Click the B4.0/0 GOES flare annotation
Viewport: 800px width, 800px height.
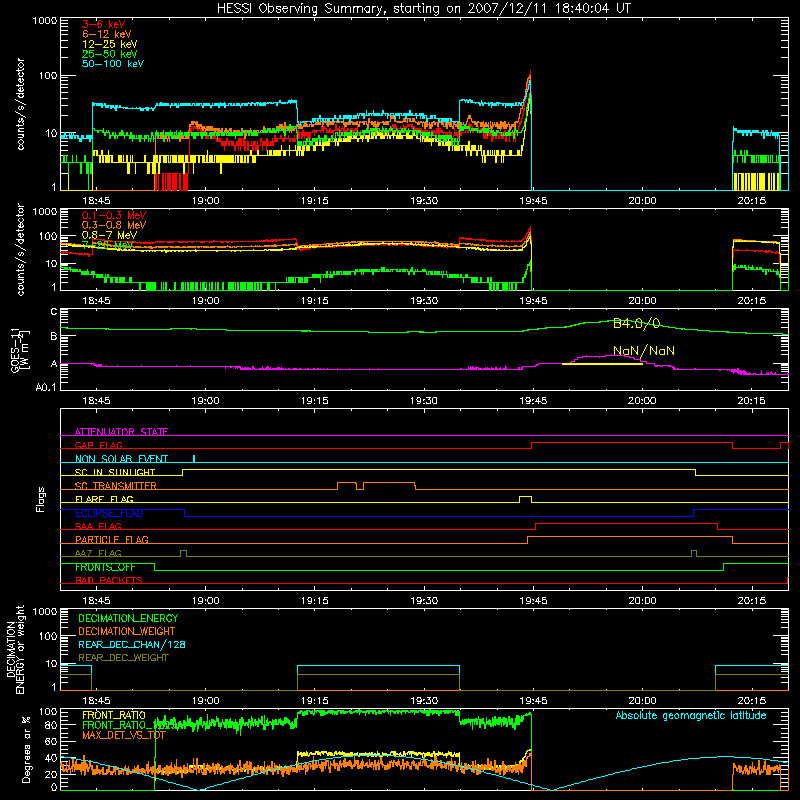(x=636, y=323)
